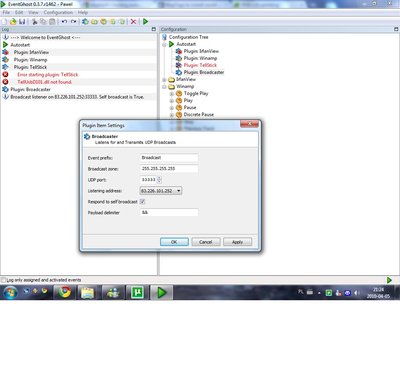The image size is (400, 380).
Task: Select Plugin: Broadcaster in configuration tree
Action: point(204,72)
